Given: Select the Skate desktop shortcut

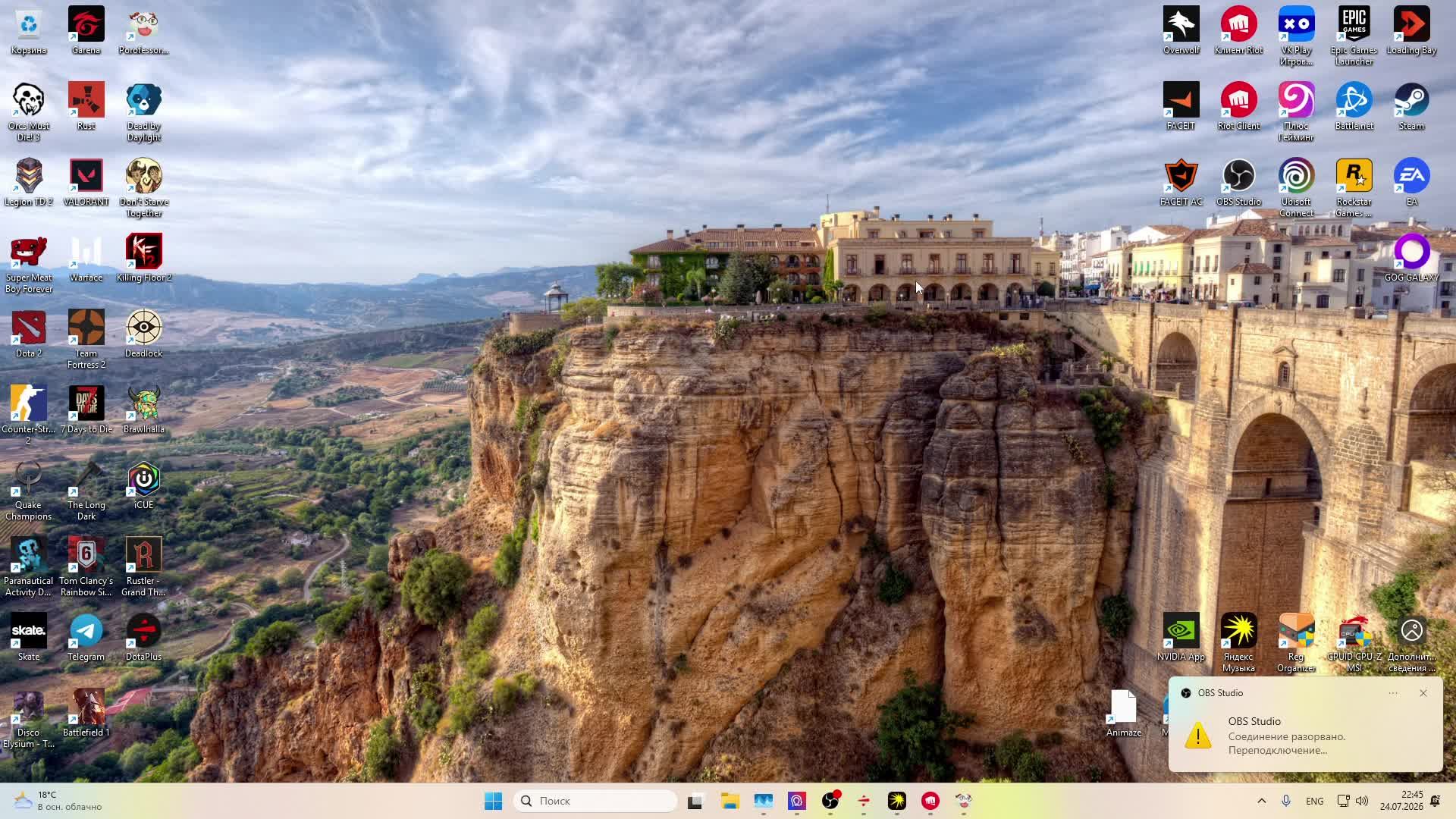Looking at the screenshot, I should [x=29, y=638].
